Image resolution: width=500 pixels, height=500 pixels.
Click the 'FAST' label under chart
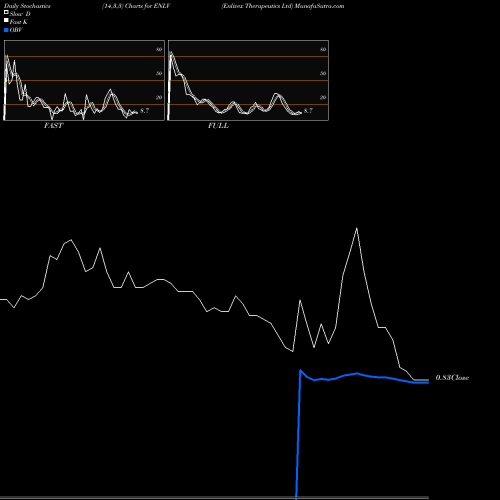(x=53, y=126)
